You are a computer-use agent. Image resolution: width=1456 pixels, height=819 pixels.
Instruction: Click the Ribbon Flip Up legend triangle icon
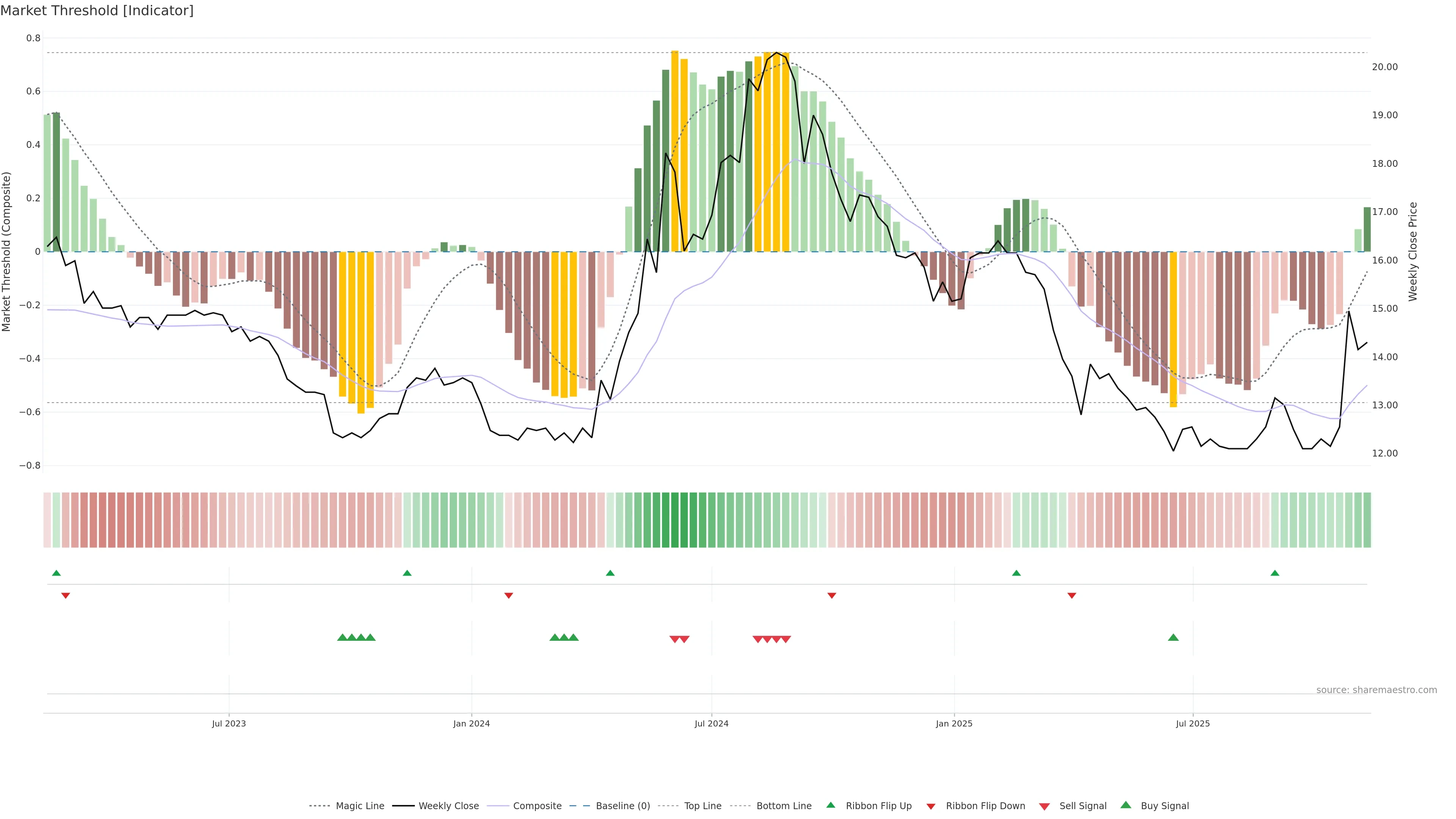pyautogui.click(x=830, y=805)
